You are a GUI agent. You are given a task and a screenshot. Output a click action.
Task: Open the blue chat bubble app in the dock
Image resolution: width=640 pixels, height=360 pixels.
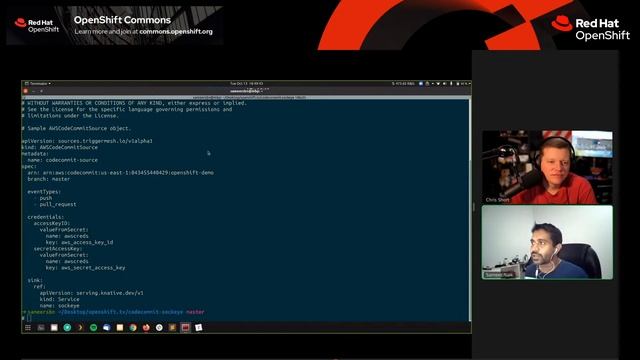pos(107,327)
